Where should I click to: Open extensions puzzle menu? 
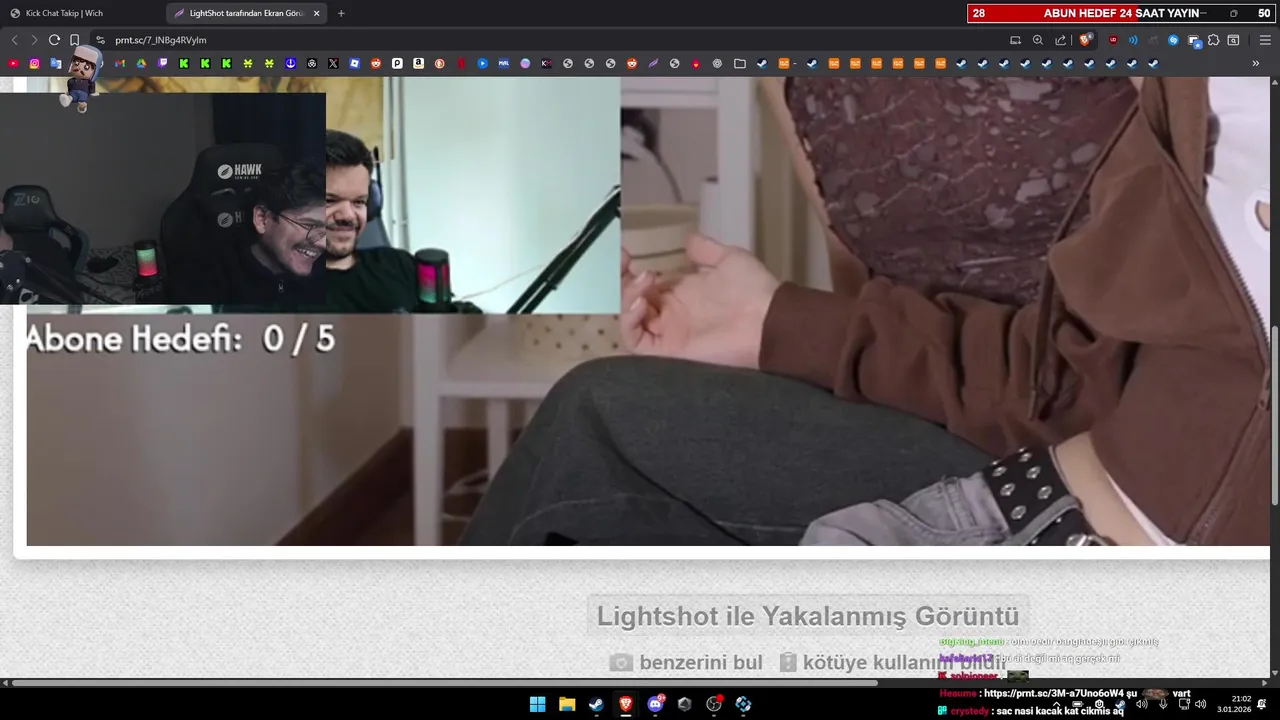pyautogui.click(x=1213, y=40)
